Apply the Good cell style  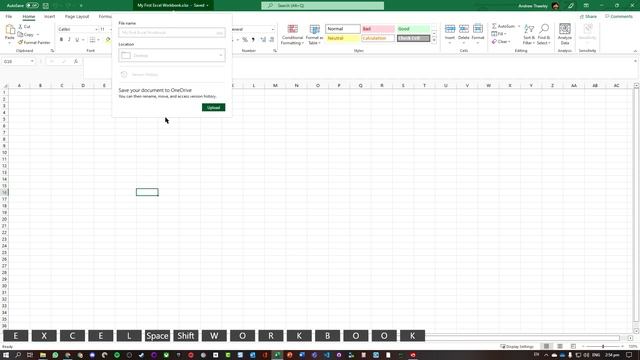(413, 29)
